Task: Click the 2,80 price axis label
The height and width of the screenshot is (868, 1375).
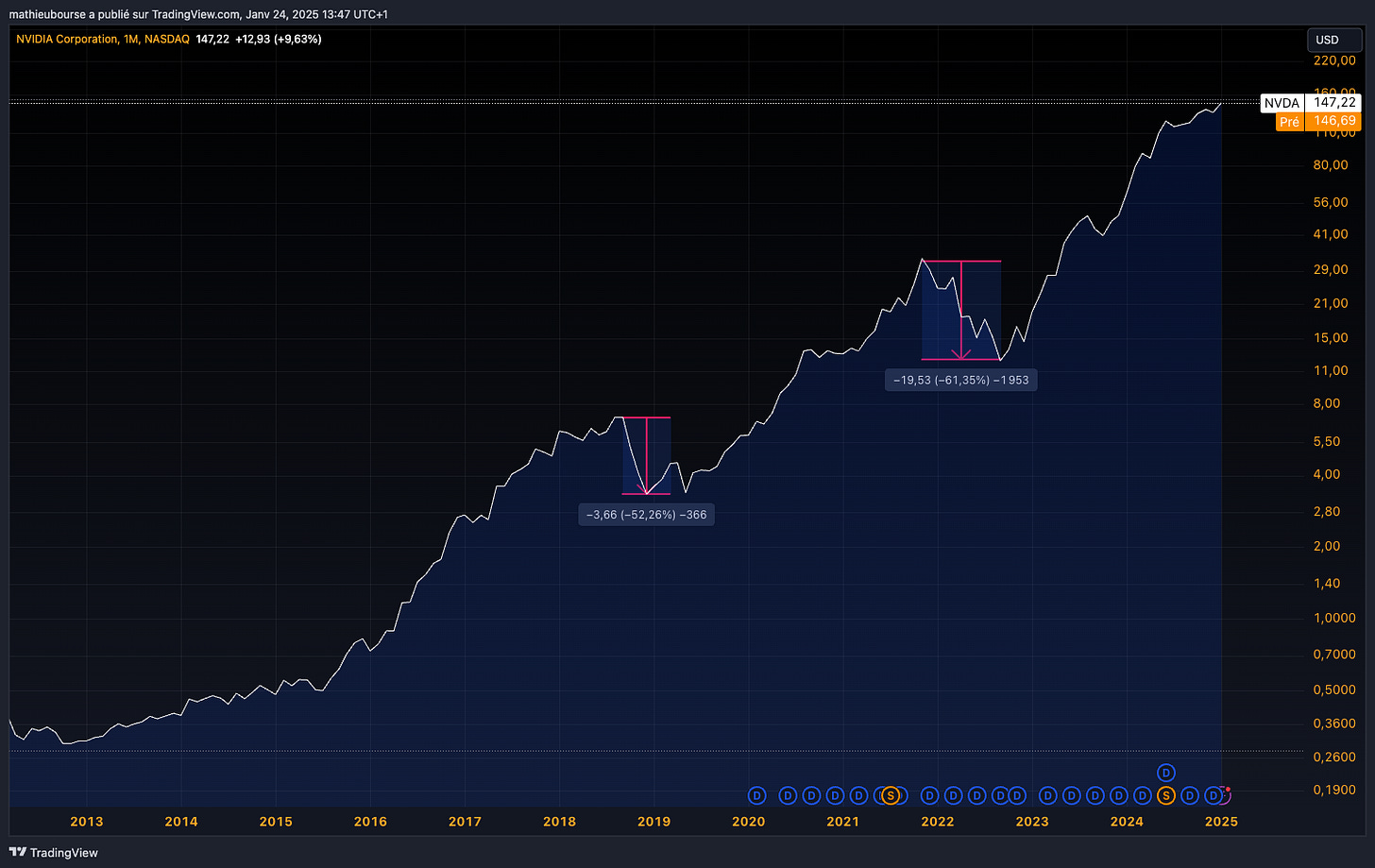Action: point(1327,511)
